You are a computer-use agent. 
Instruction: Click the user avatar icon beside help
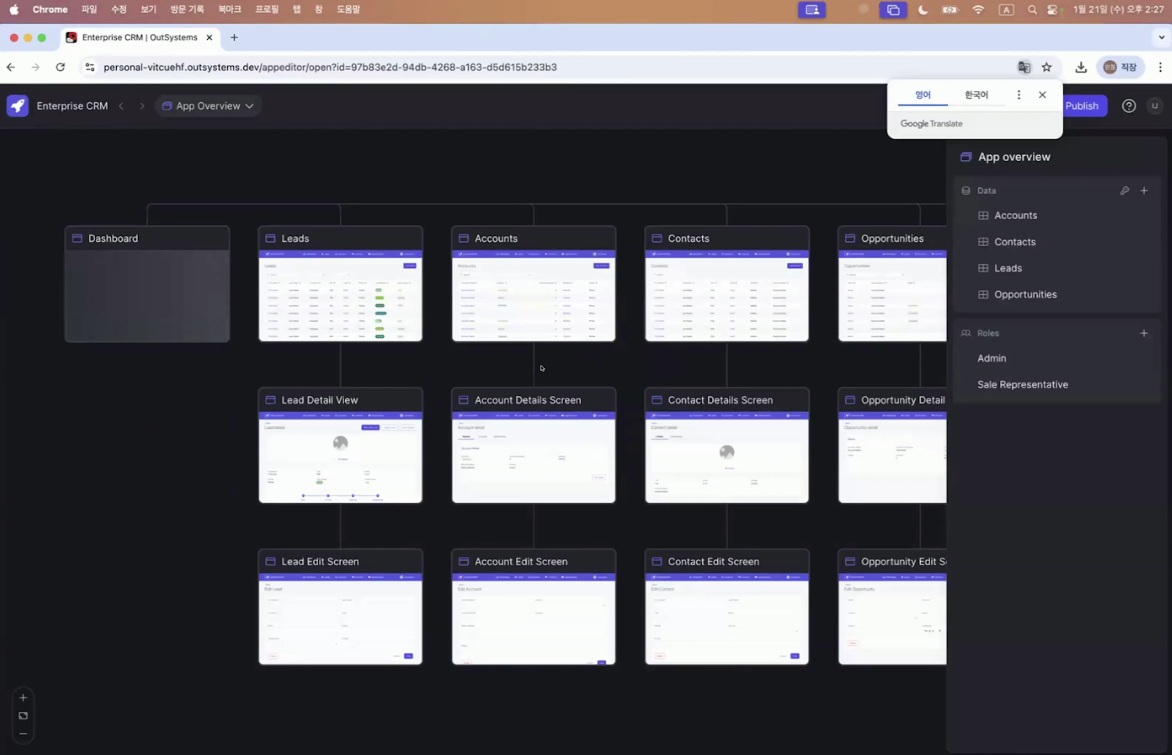[1154, 106]
